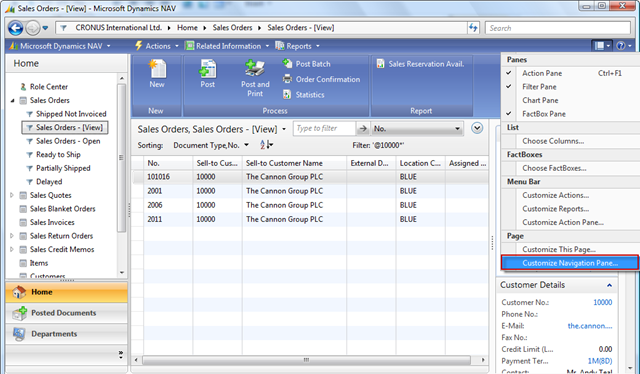Click the funnel icon in the address bar
640x374 pixels.
point(63,28)
